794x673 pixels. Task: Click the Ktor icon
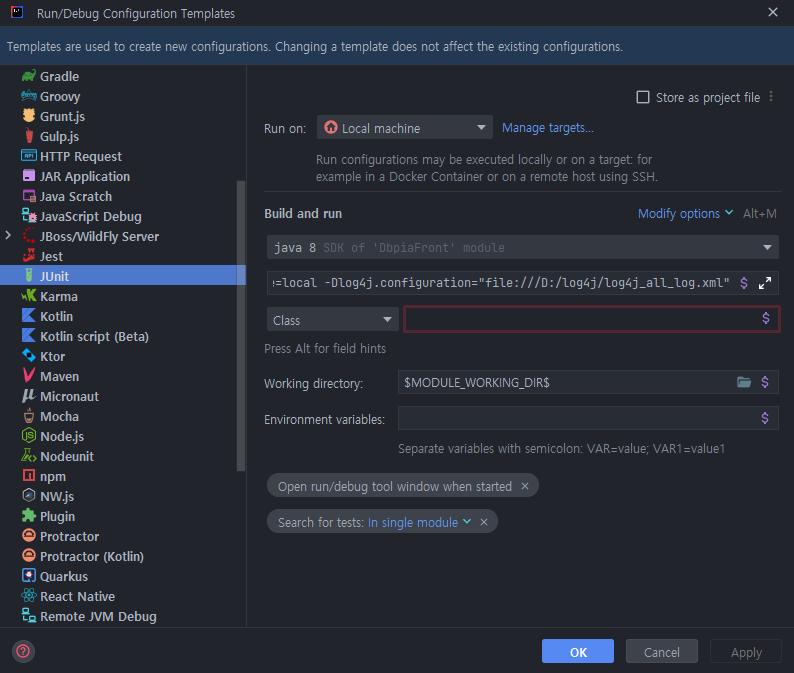29,356
